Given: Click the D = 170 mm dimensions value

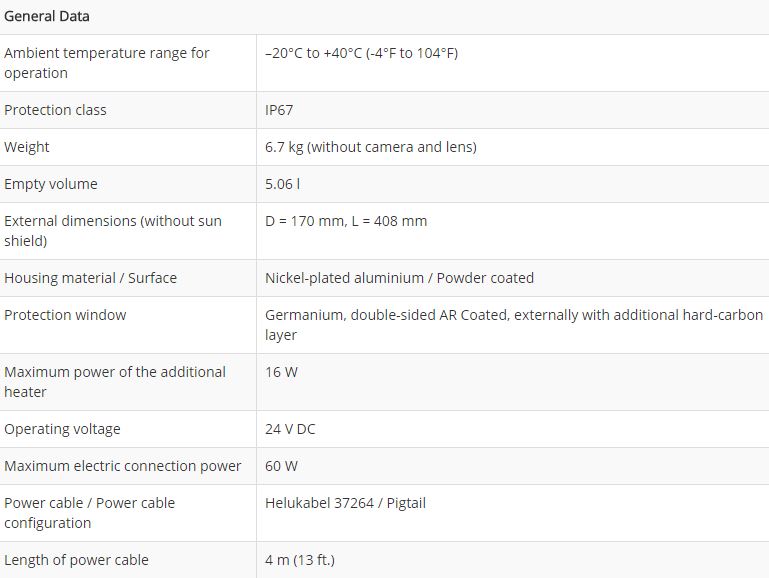Looking at the screenshot, I should pos(346,221).
